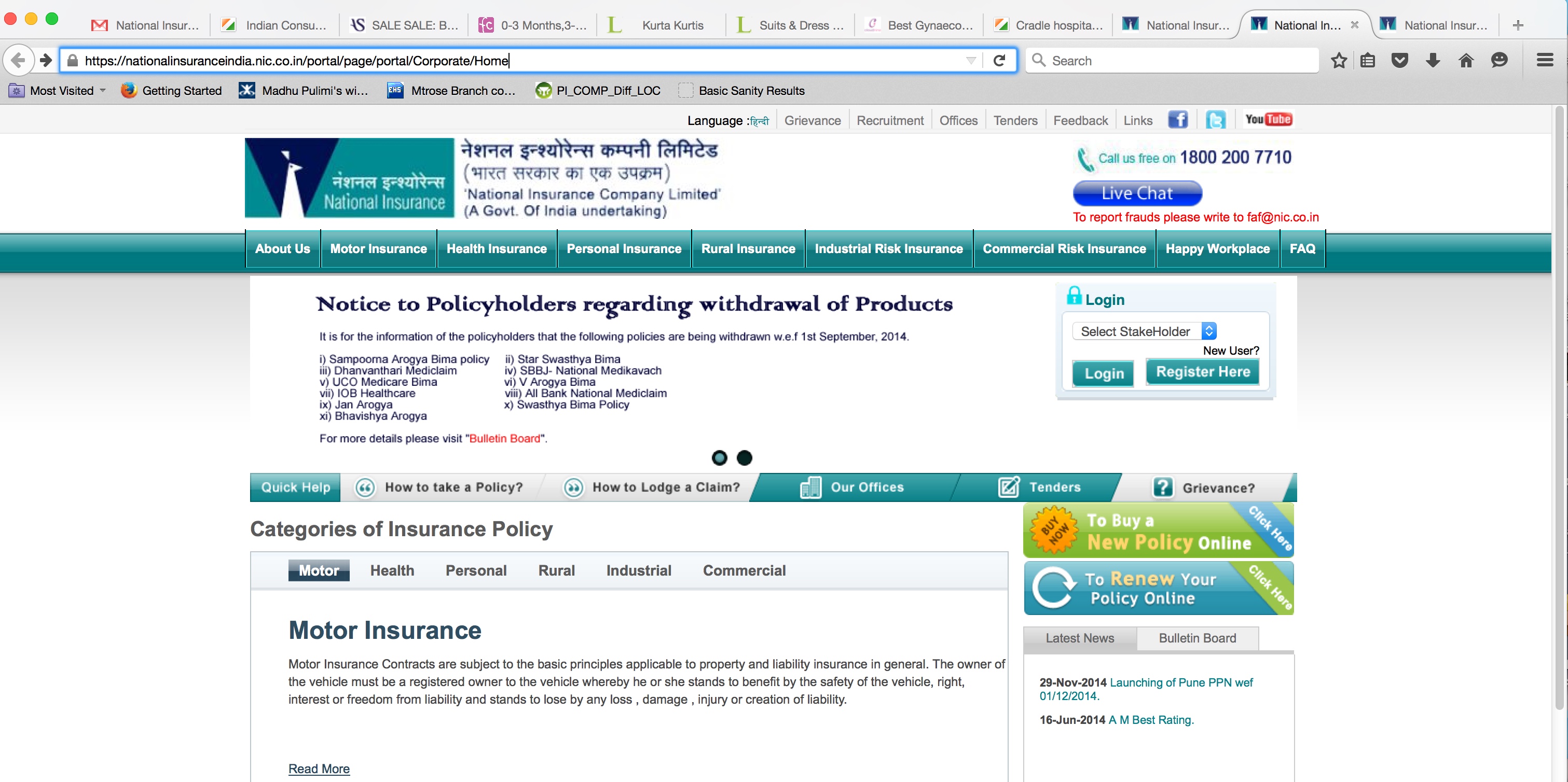Select the second carousel slide dot
Screen dimensions: 1568x782
click(x=744, y=458)
